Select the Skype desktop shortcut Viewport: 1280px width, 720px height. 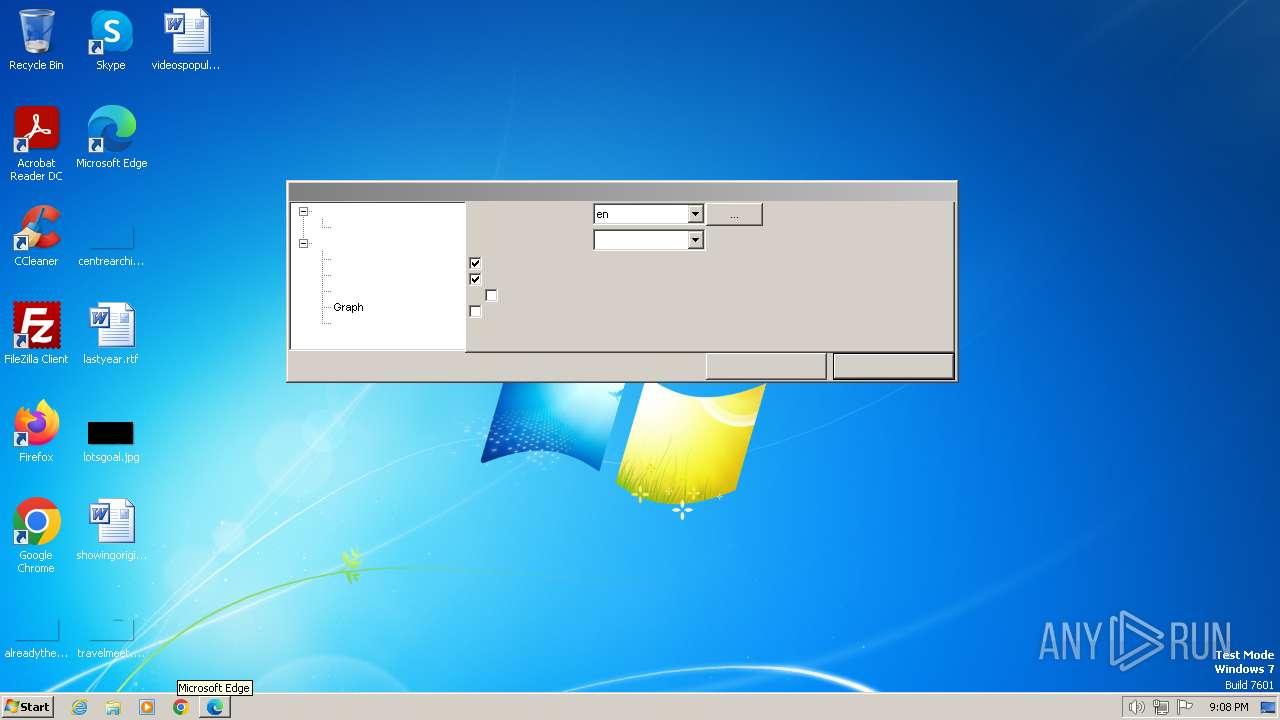(x=110, y=40)
